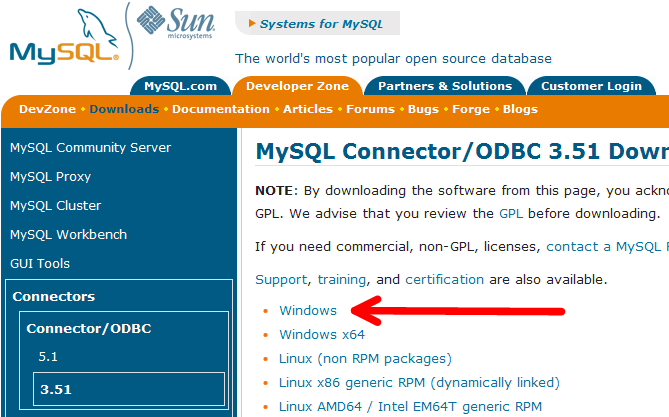
Task: Open the Windows x64 download link
Action: [322, 335]
